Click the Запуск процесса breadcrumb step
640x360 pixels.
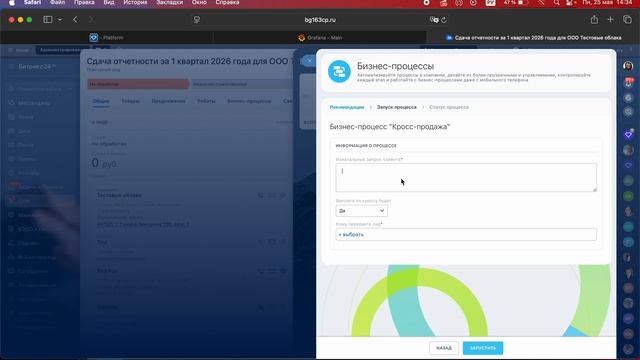[397, 107]
